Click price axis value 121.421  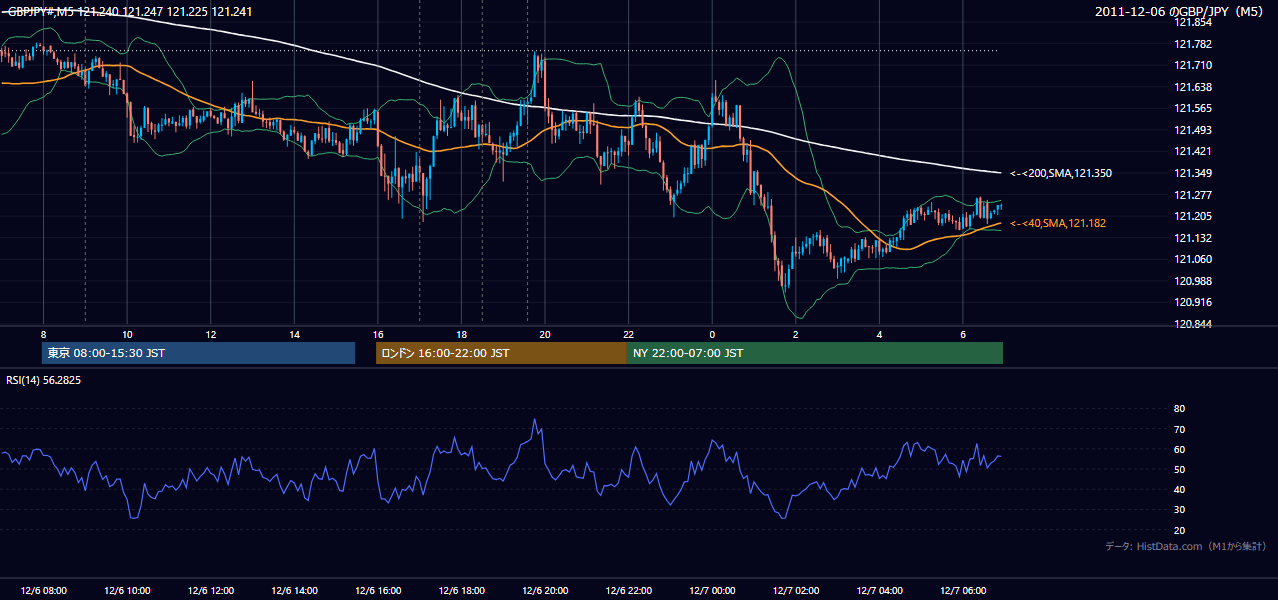[x=1192, y=152]
